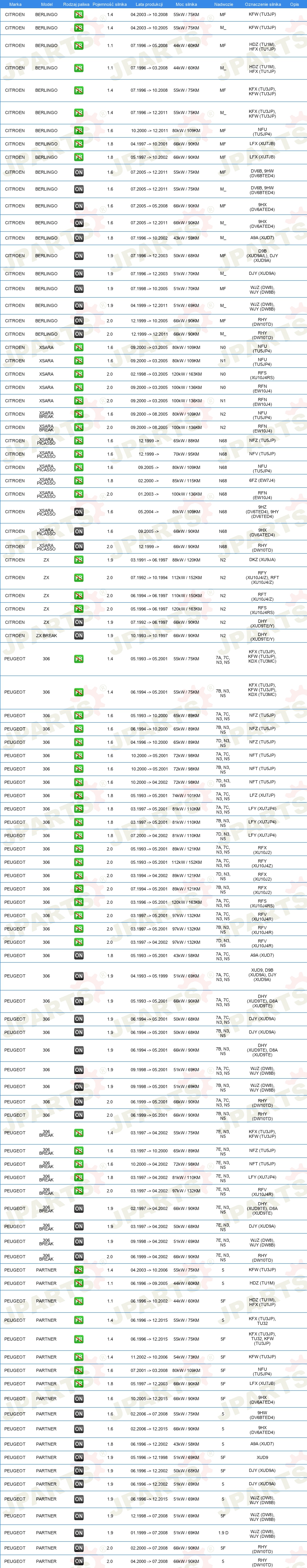307x1568 pixels.
Task: Select the '04.1993 -> 05.1999' production years cell
Action: (149, 976)
